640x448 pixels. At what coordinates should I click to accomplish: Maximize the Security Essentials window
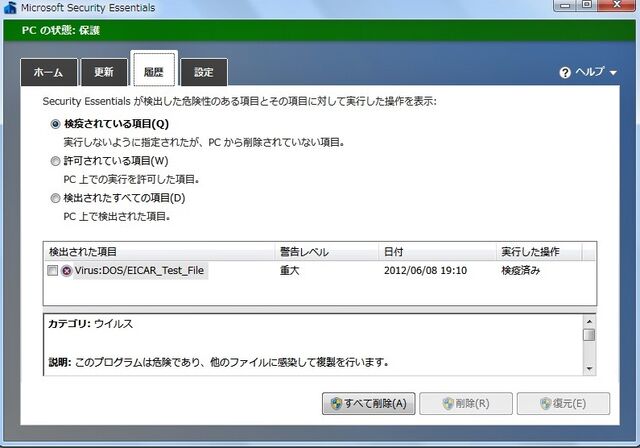point(587,5)
